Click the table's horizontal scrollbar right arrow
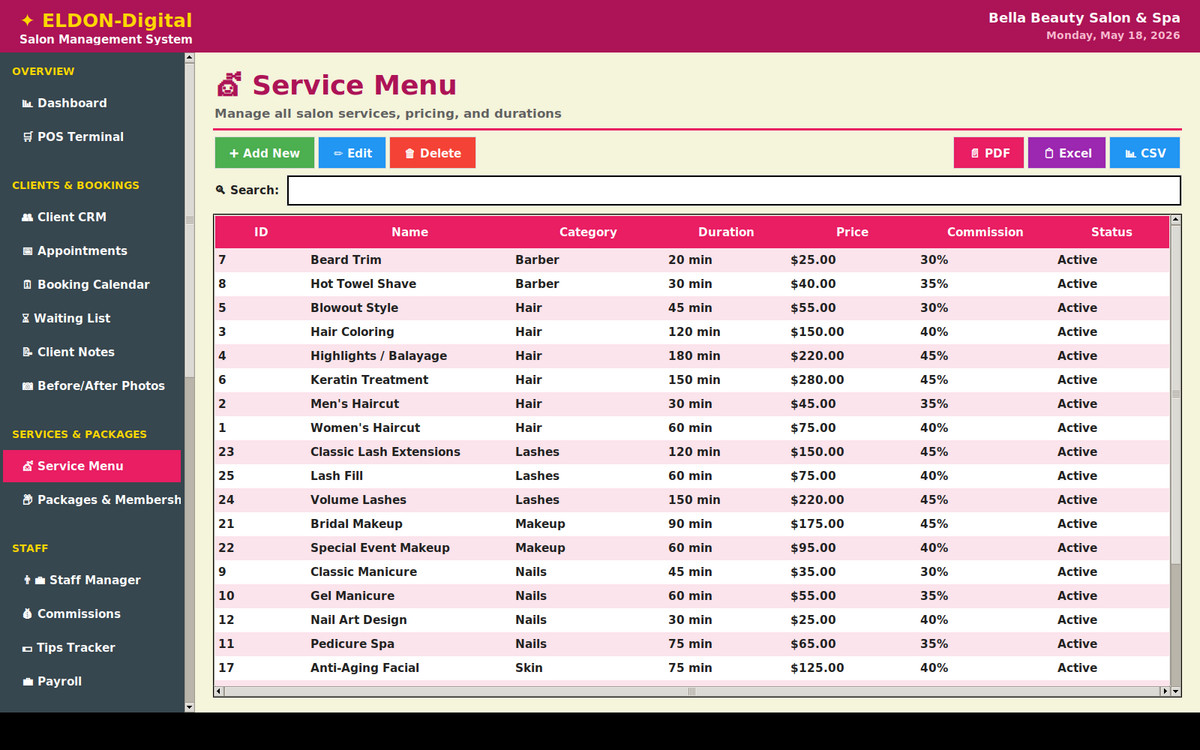 tap(1164, 691)
